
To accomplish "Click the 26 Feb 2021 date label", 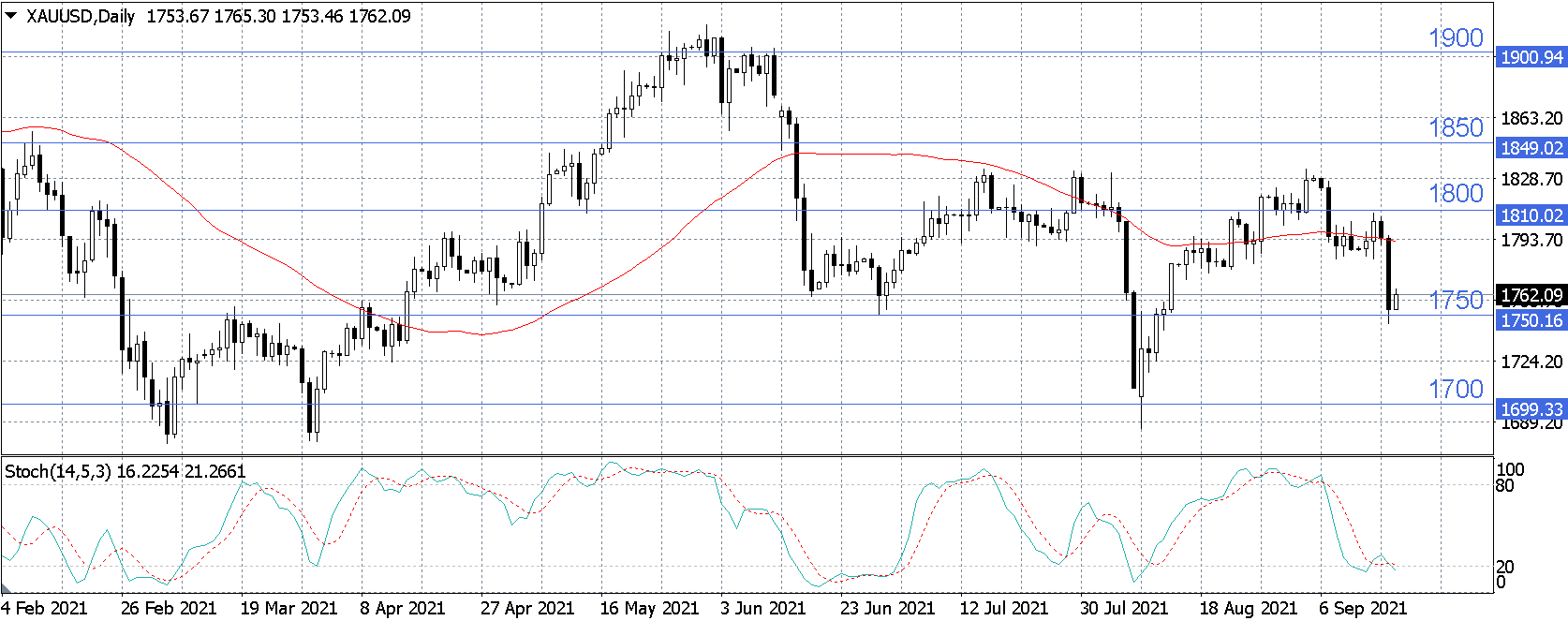I will [169, 608].
